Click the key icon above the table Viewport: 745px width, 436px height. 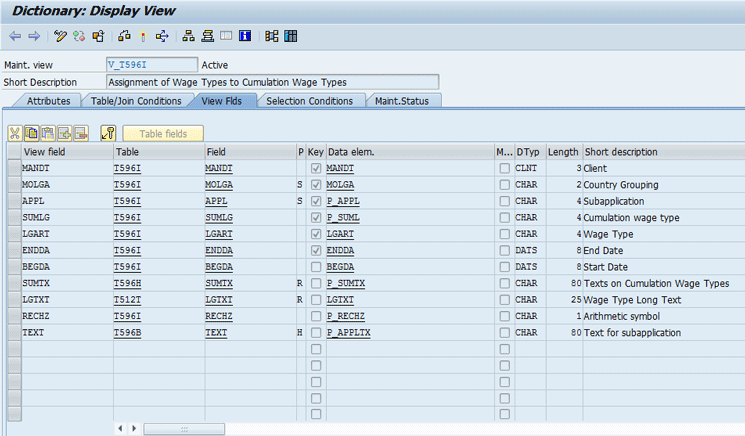point(108,133)
